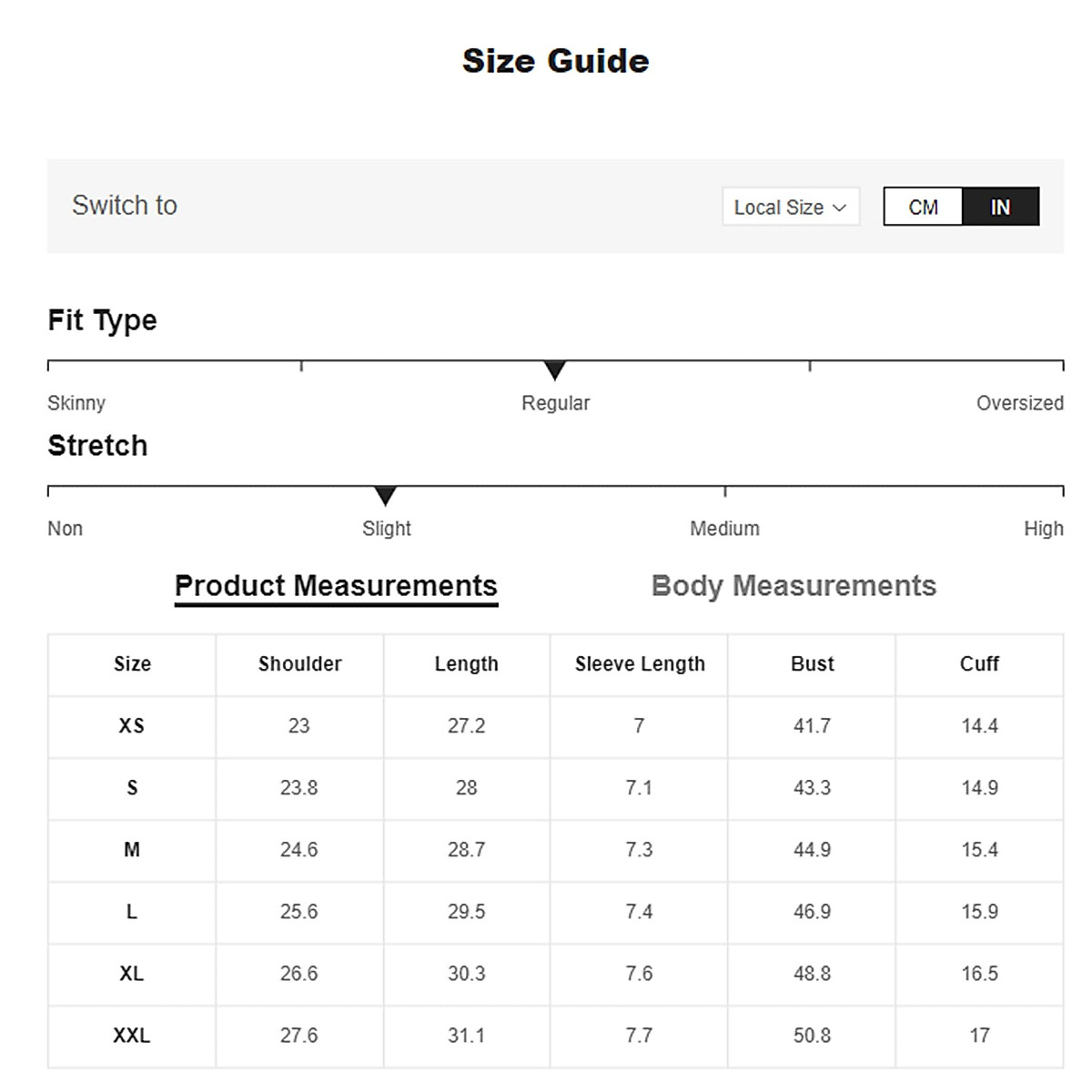Click the Medium stretch label

pos(724,529)
